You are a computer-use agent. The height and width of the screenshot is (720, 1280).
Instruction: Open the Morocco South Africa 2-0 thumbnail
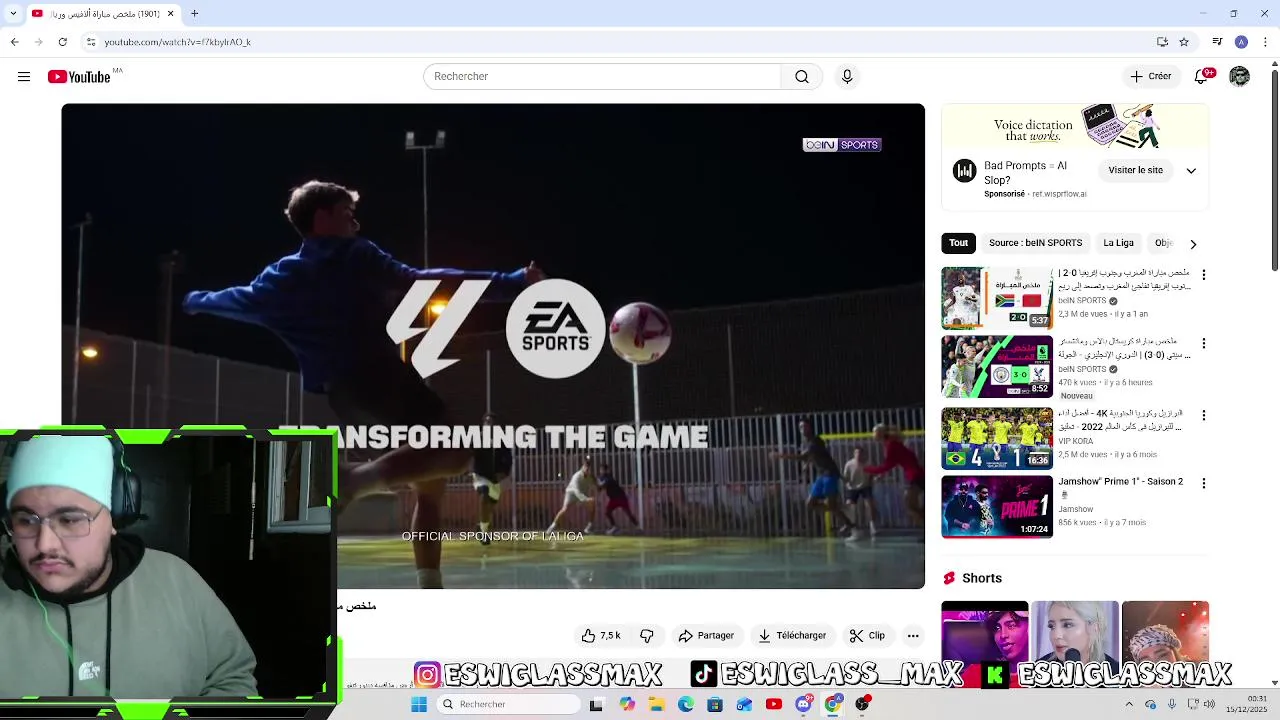(997, 298)
